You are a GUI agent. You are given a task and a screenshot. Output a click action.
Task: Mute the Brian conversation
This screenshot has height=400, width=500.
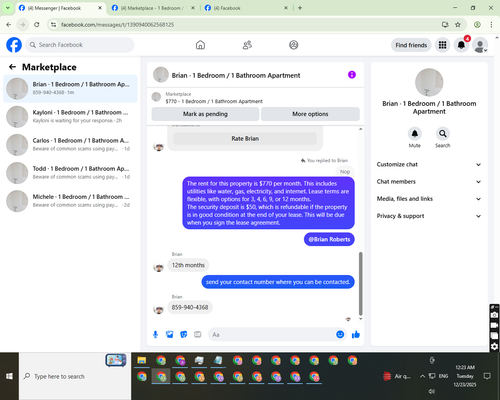[415, 134]
